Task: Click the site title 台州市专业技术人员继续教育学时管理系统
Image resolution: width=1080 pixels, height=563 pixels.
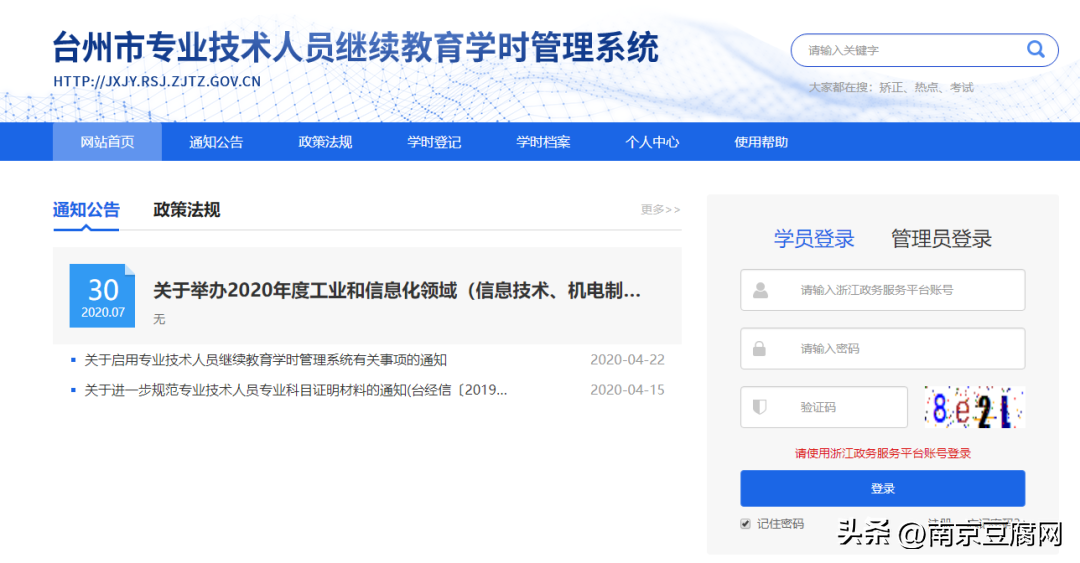Action: tap(355, 47)
